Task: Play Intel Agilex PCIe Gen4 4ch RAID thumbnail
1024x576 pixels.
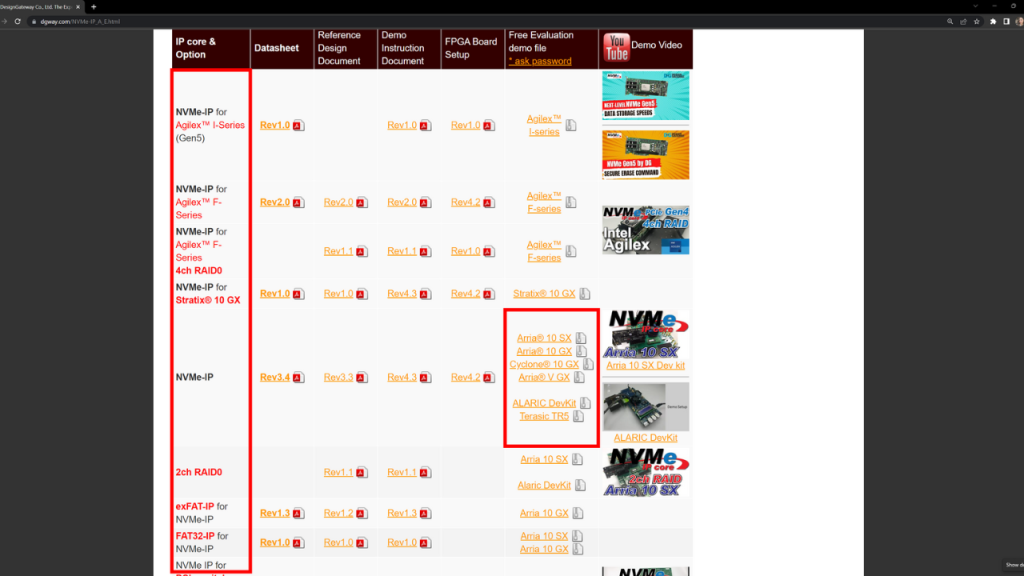Action: tap(645, 230)
